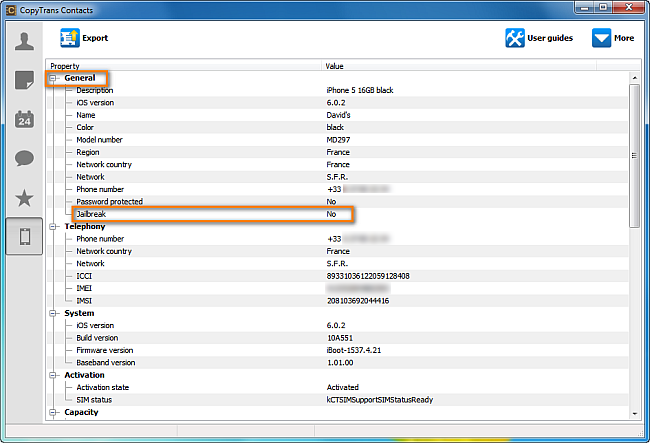Click the '208103692044416' IMSI value
The image size is (650, 443).
click(x=358, y=301)
